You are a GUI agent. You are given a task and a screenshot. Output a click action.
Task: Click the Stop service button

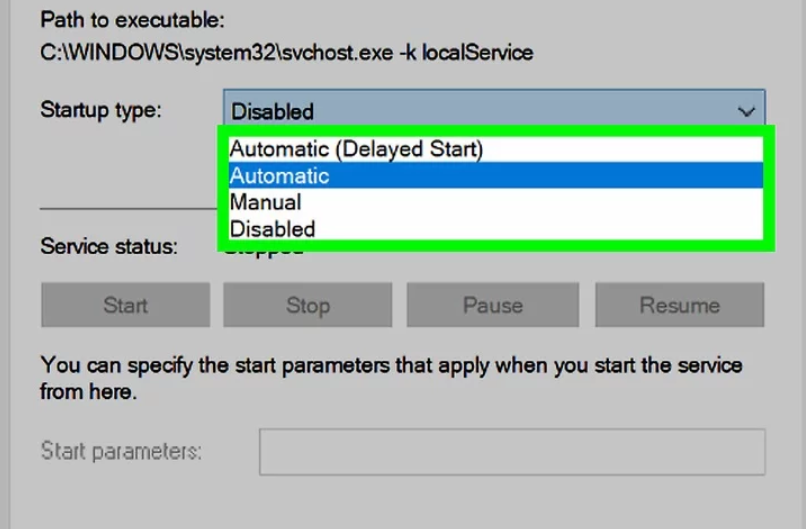pos(307,305)
